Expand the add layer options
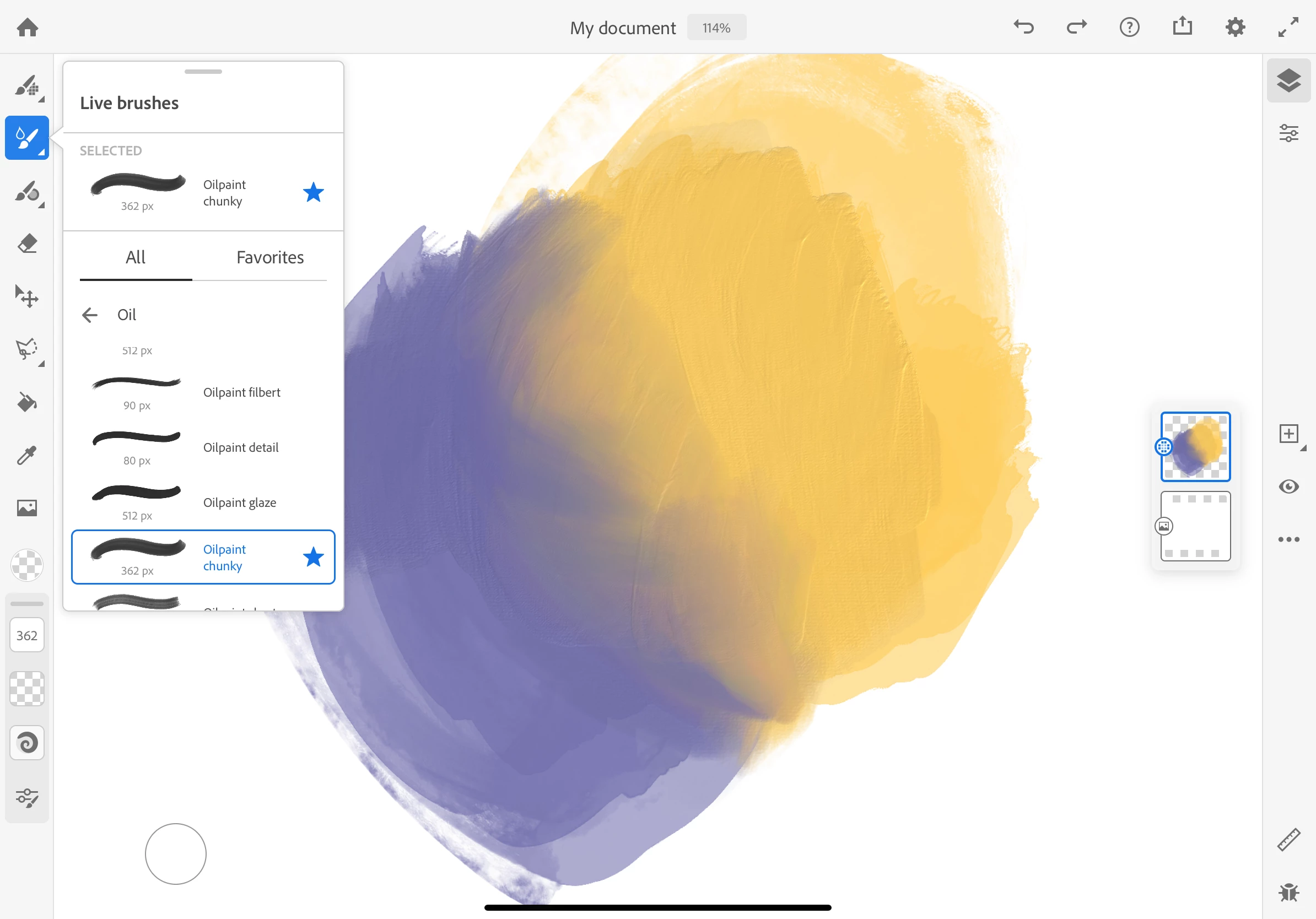Screen dimensions: 1316x919 (1290, 434)
